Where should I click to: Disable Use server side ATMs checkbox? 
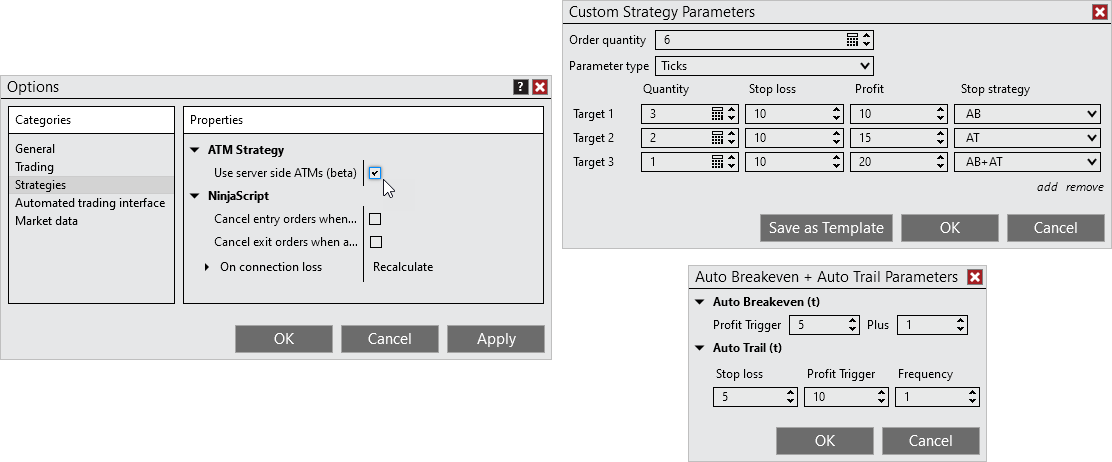pyautogui.click(x=375, y=173)
